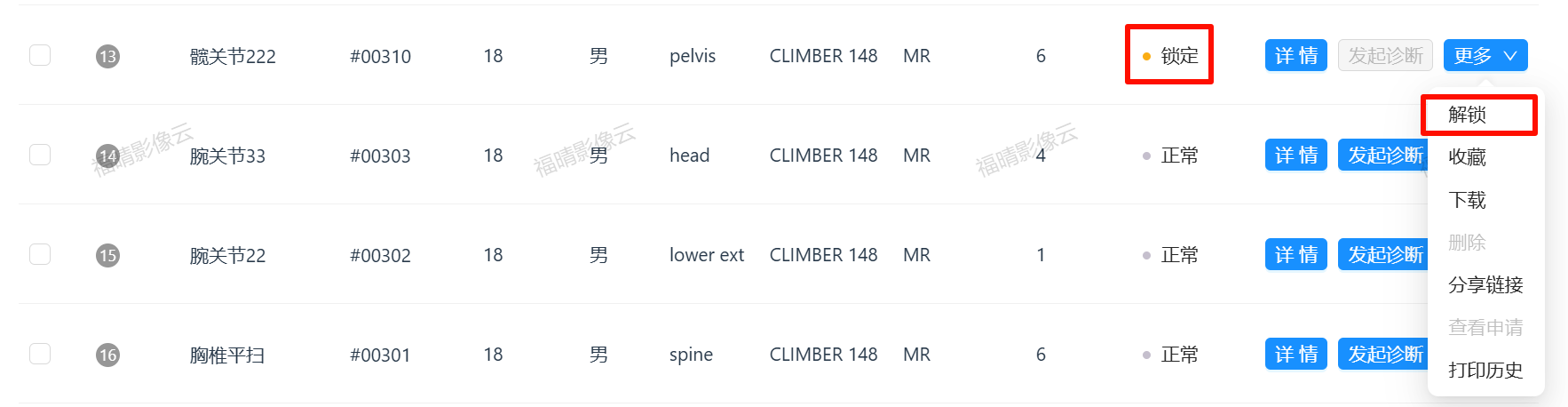Viewport: 1568px width, 407px height.
Task: Click 解锁 in the dropdown menu
Action: coord(1467,115)
